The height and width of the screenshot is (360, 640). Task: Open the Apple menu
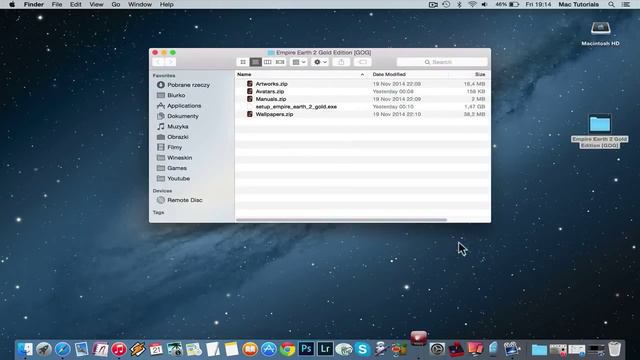tap(12, 4)
